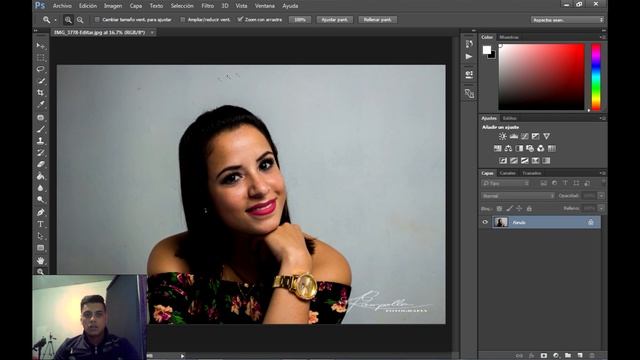
Task: Add a Photo Filter adjustment
Action: tap(530, 149)
